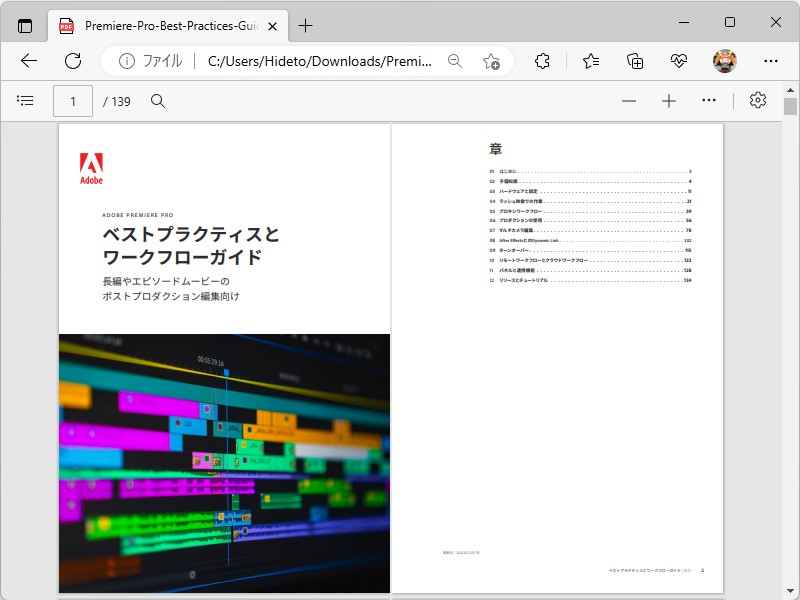
Task: Reload the current page
Action: pyautogui.click(x=72, y=61)
